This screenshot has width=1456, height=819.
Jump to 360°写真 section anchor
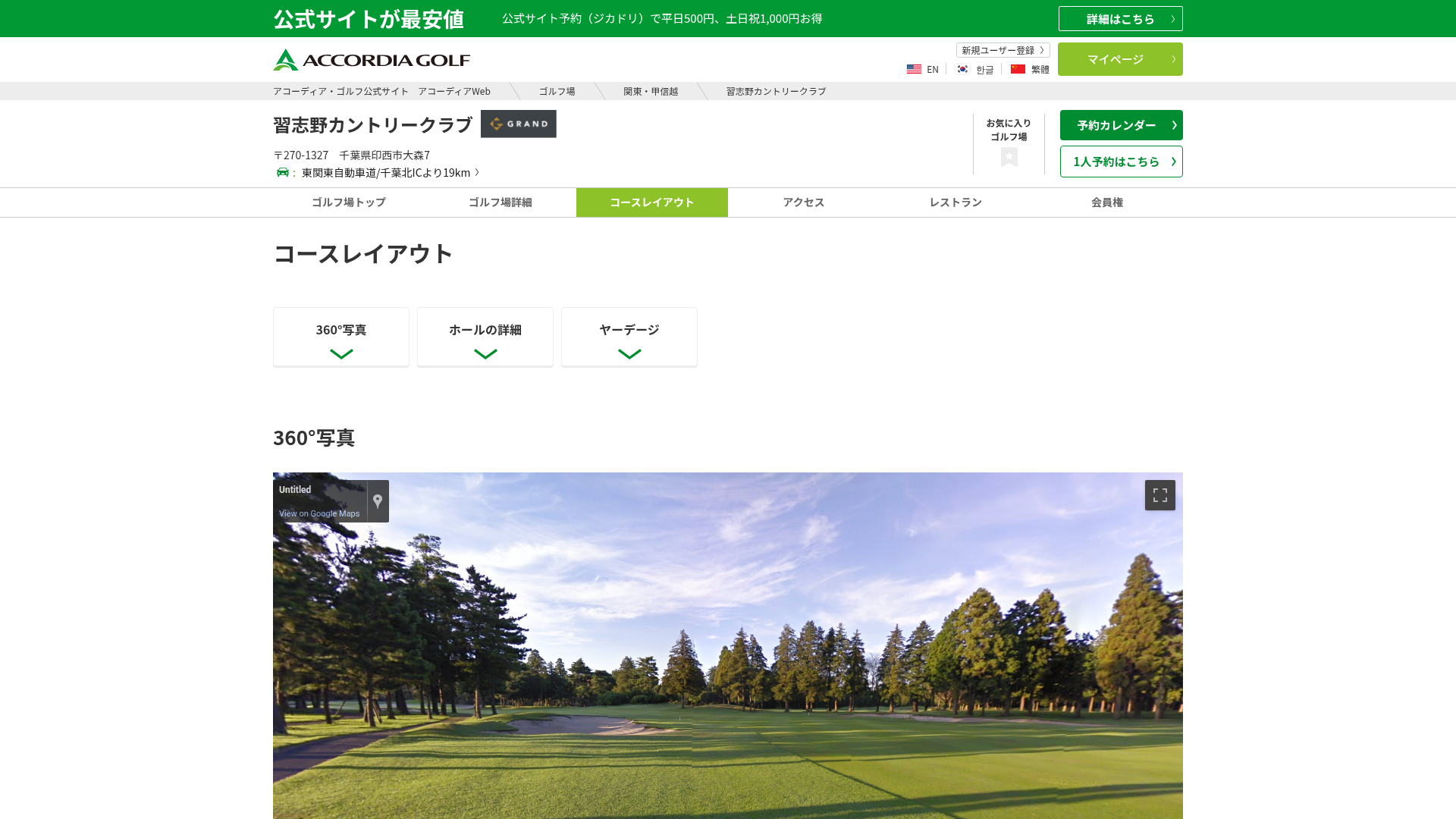click(341, 337)
